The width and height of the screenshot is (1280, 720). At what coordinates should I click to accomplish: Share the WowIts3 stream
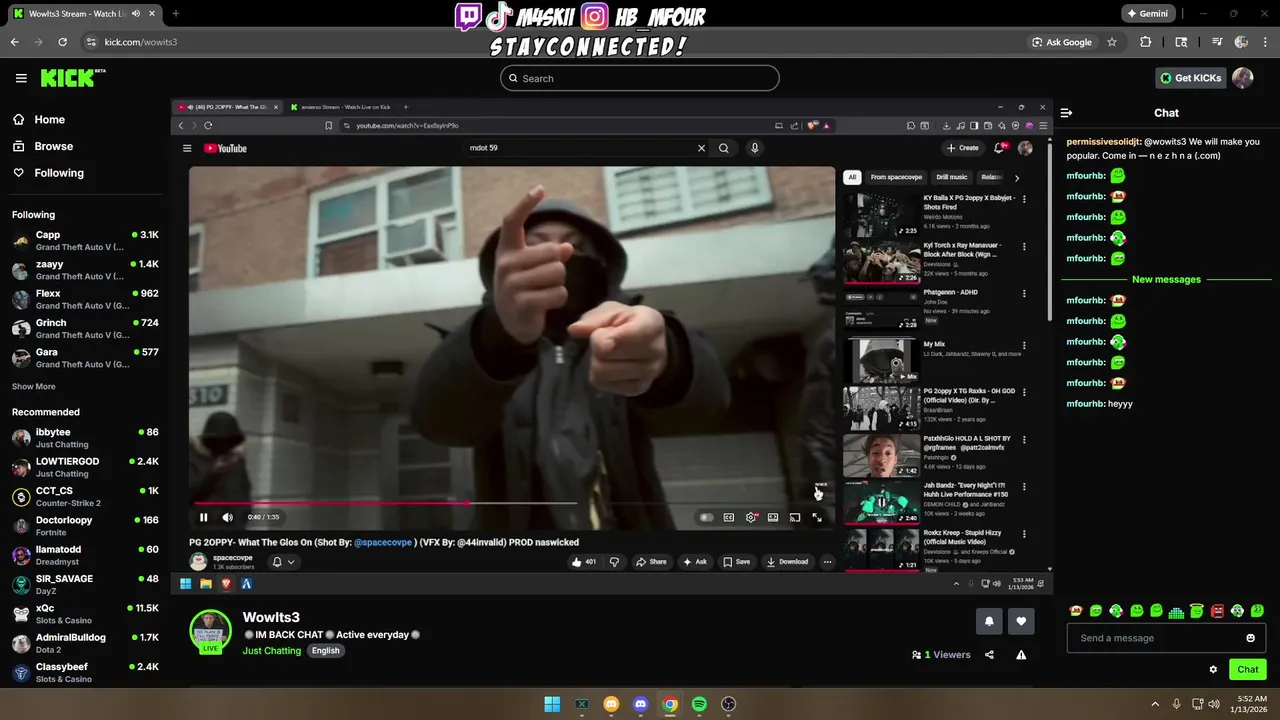989,655
